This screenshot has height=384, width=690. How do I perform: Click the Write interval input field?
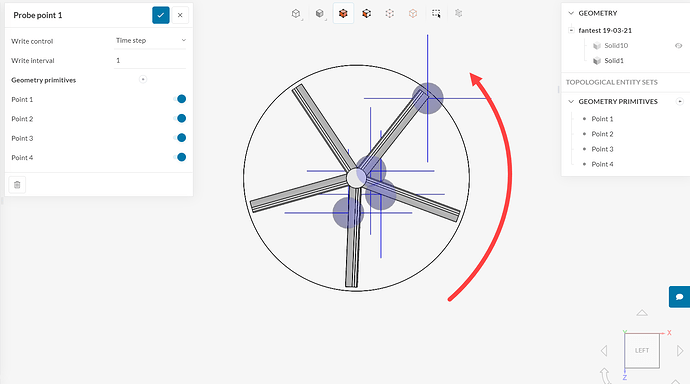tap(150, 60)
